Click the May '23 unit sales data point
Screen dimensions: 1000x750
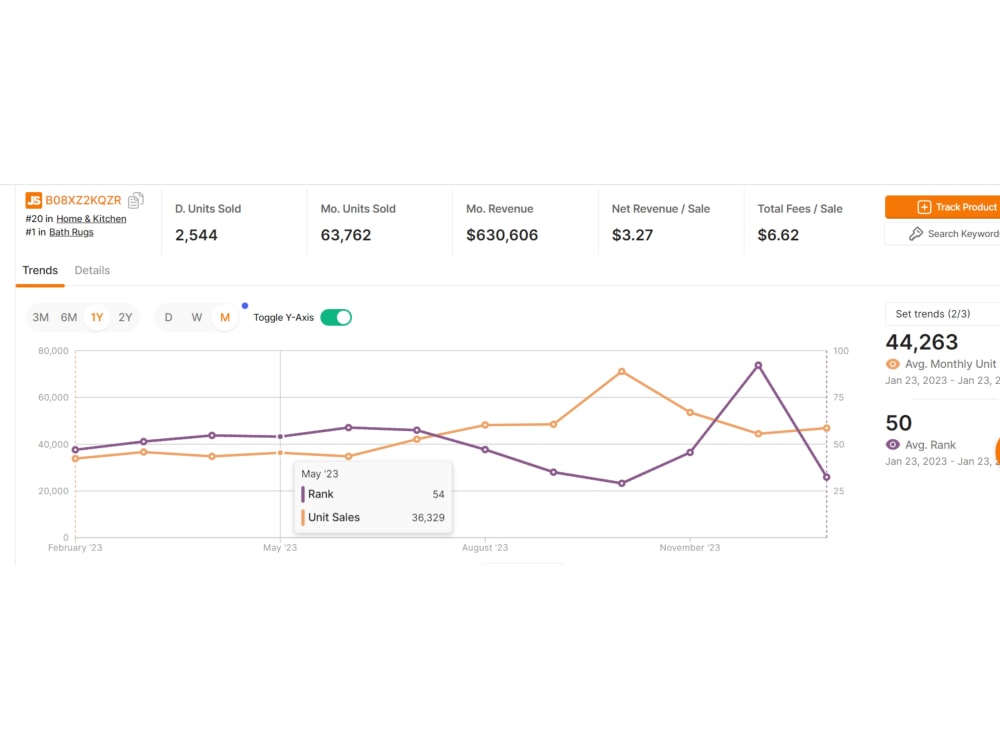pos(280,453)
